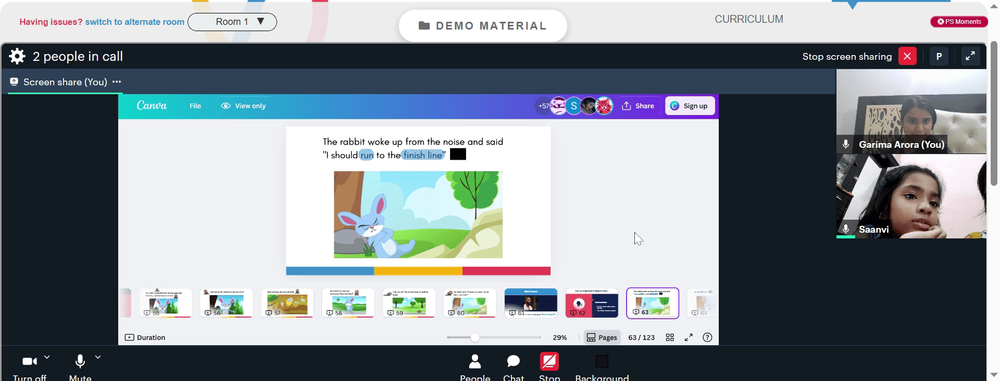Select the Screen share (You) tab

coord(65,82)
